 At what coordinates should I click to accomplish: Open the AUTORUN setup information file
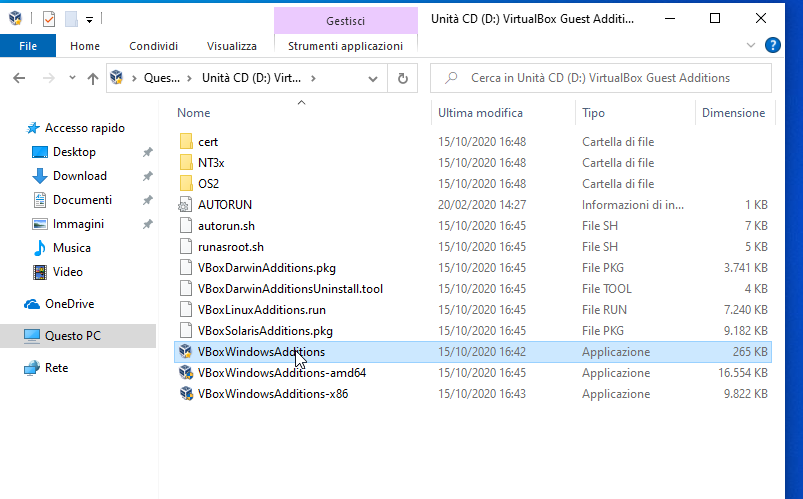(x=225, y=204)
